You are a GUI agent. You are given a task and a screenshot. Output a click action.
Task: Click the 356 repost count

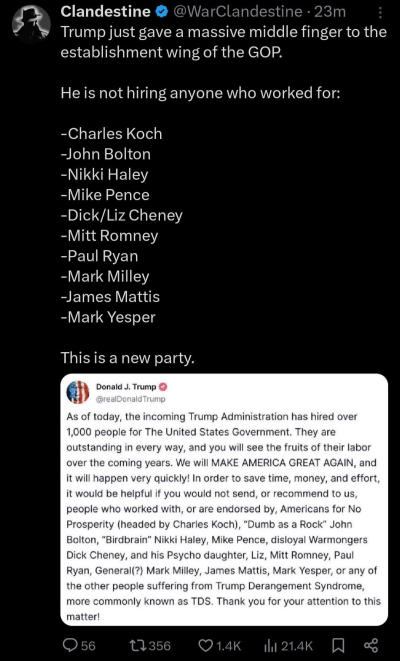click(x=159, y=645)
